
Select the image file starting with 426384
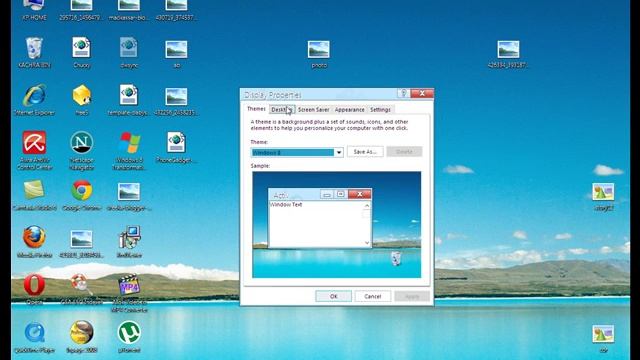point(508,54)
